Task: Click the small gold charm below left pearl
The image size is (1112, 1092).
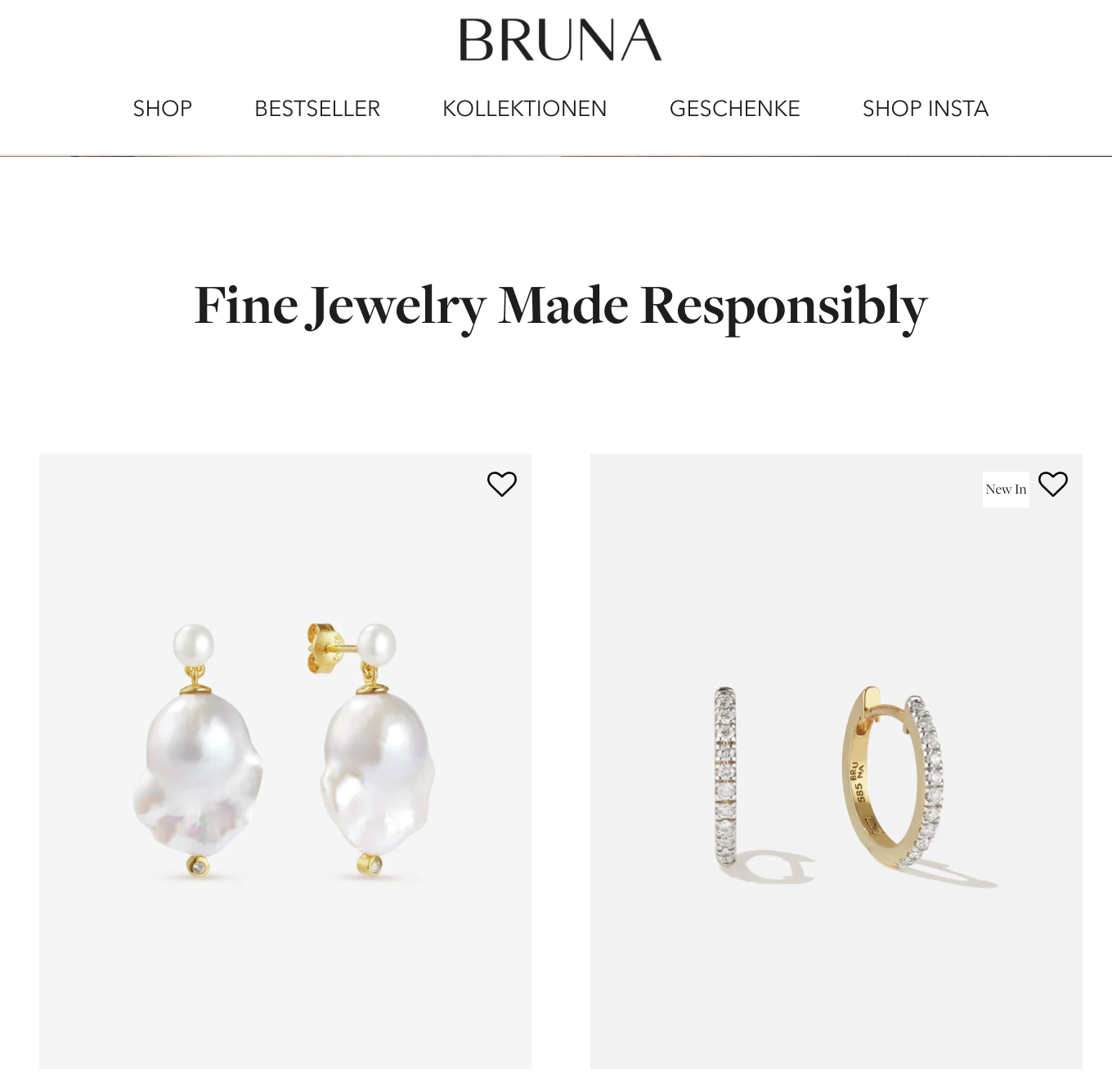Action: (x=198, y=866)
